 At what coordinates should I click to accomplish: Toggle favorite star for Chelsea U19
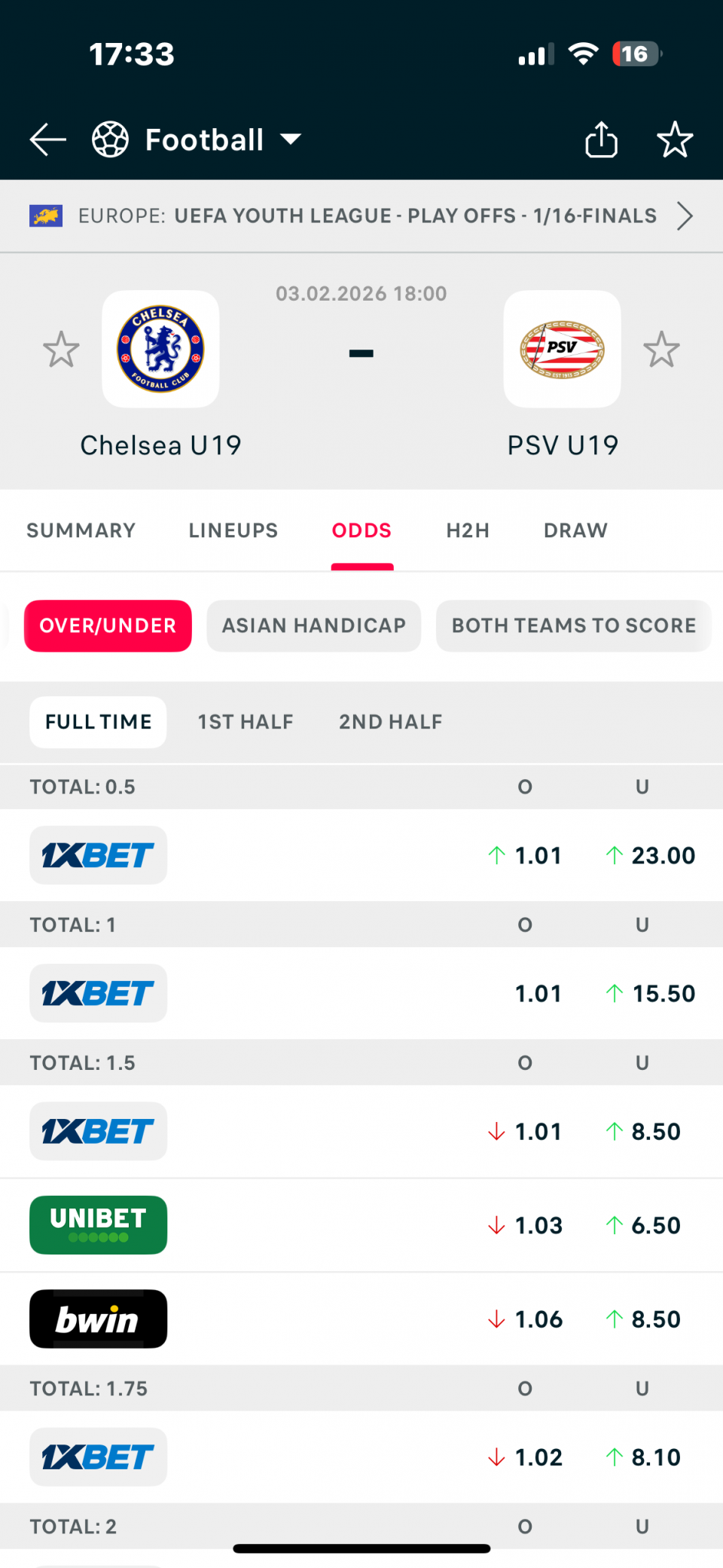click(61, 350)
